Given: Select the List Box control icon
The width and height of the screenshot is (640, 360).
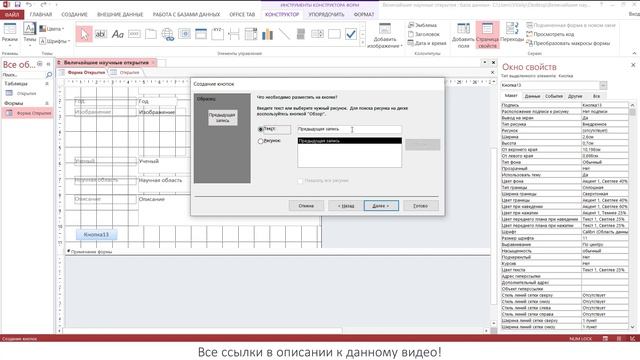Looking at the screenshot, I should pos(317,34).
